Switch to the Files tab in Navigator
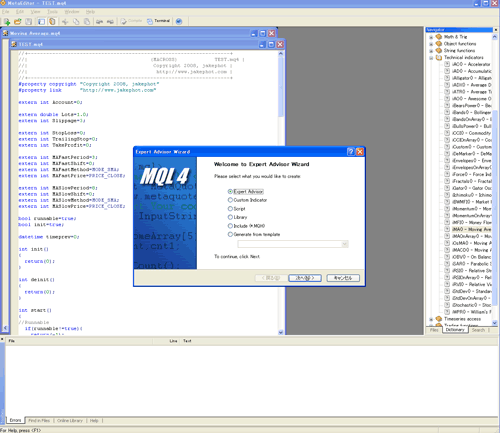Image resolution: width=500 pixels, height=433 pixels. click(434, 330)
